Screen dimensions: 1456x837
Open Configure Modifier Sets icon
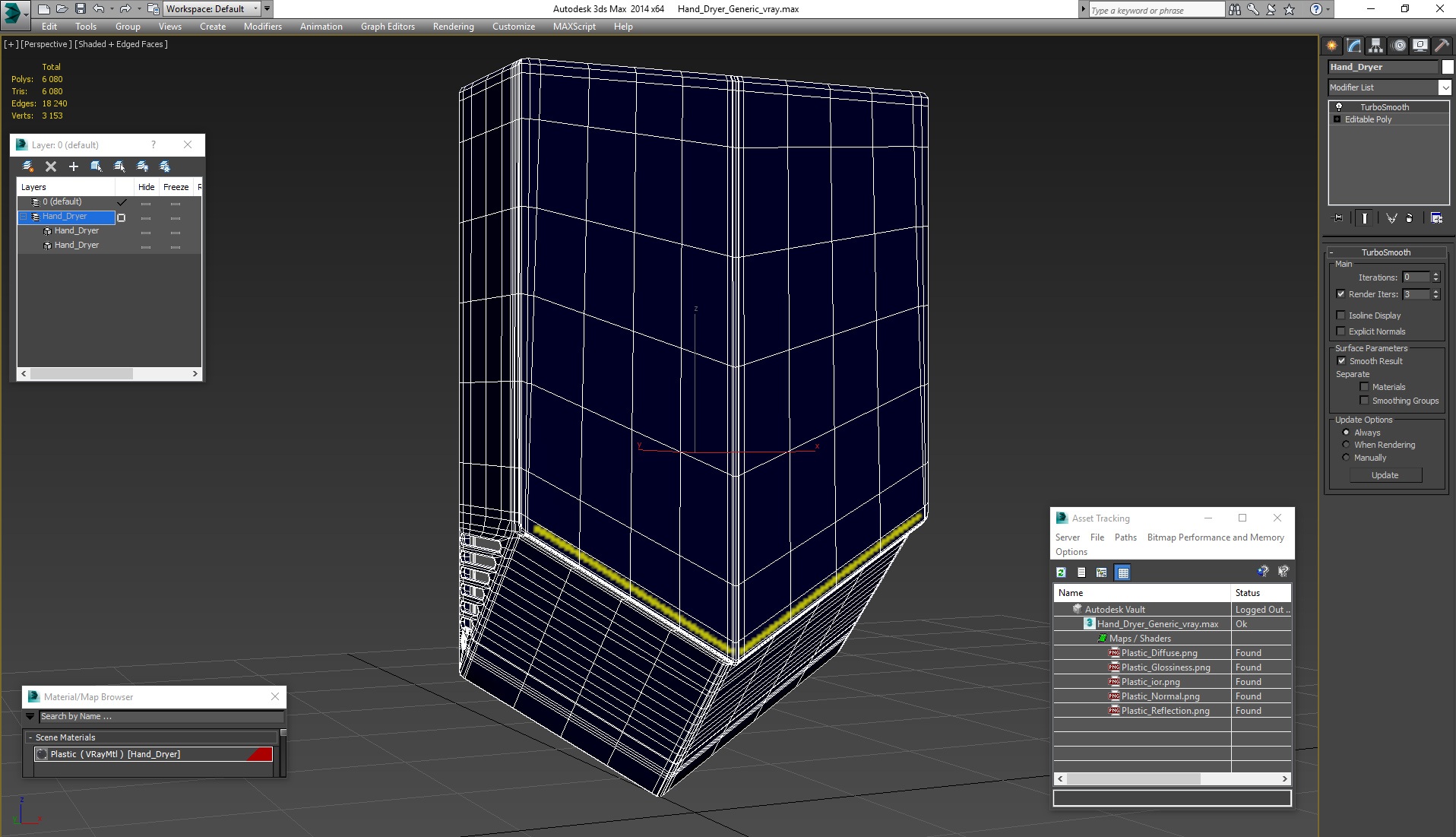tap(1436, 218)
